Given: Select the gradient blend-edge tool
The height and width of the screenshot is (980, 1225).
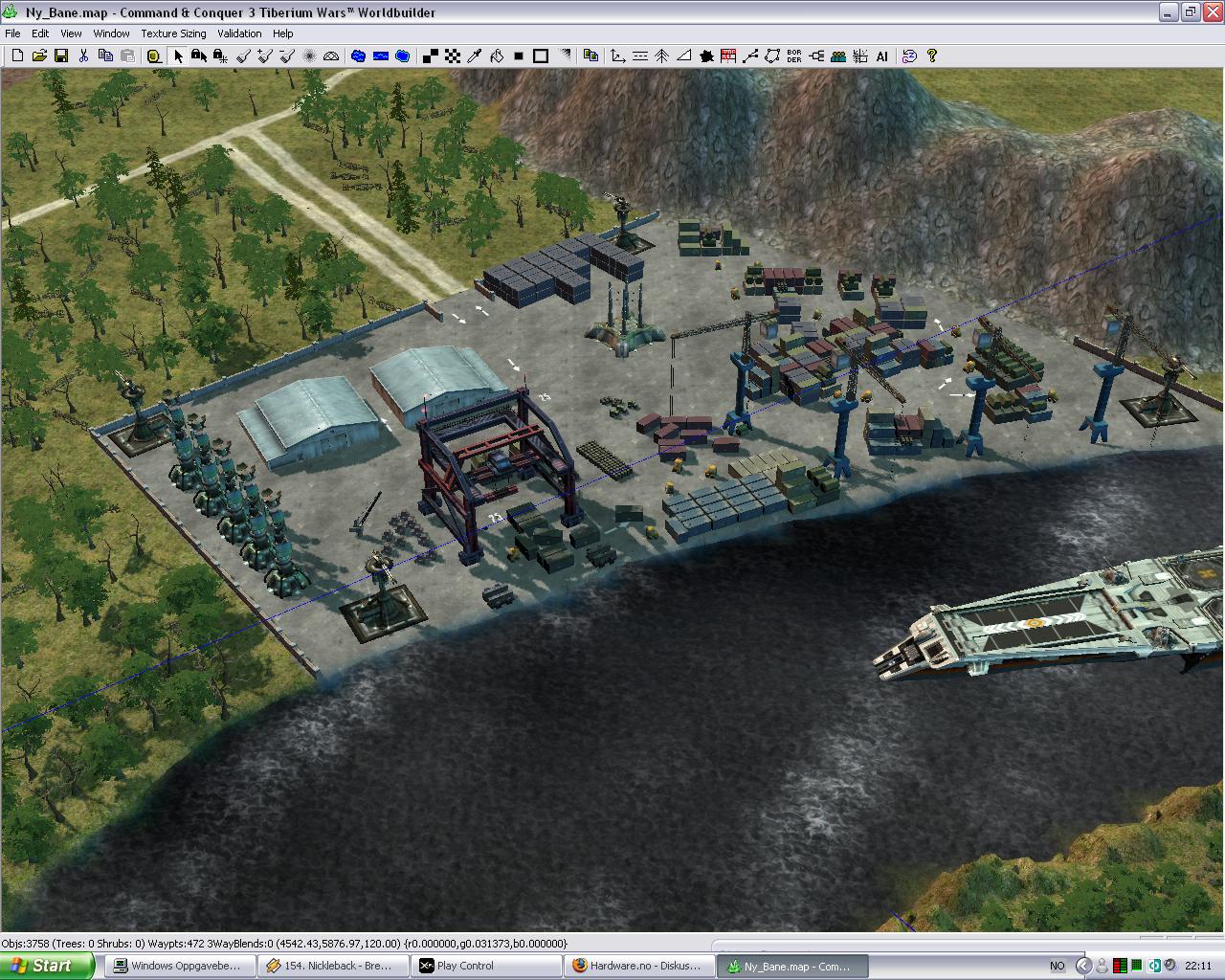Looking at the screenshot, I should (x=565, y=56).
